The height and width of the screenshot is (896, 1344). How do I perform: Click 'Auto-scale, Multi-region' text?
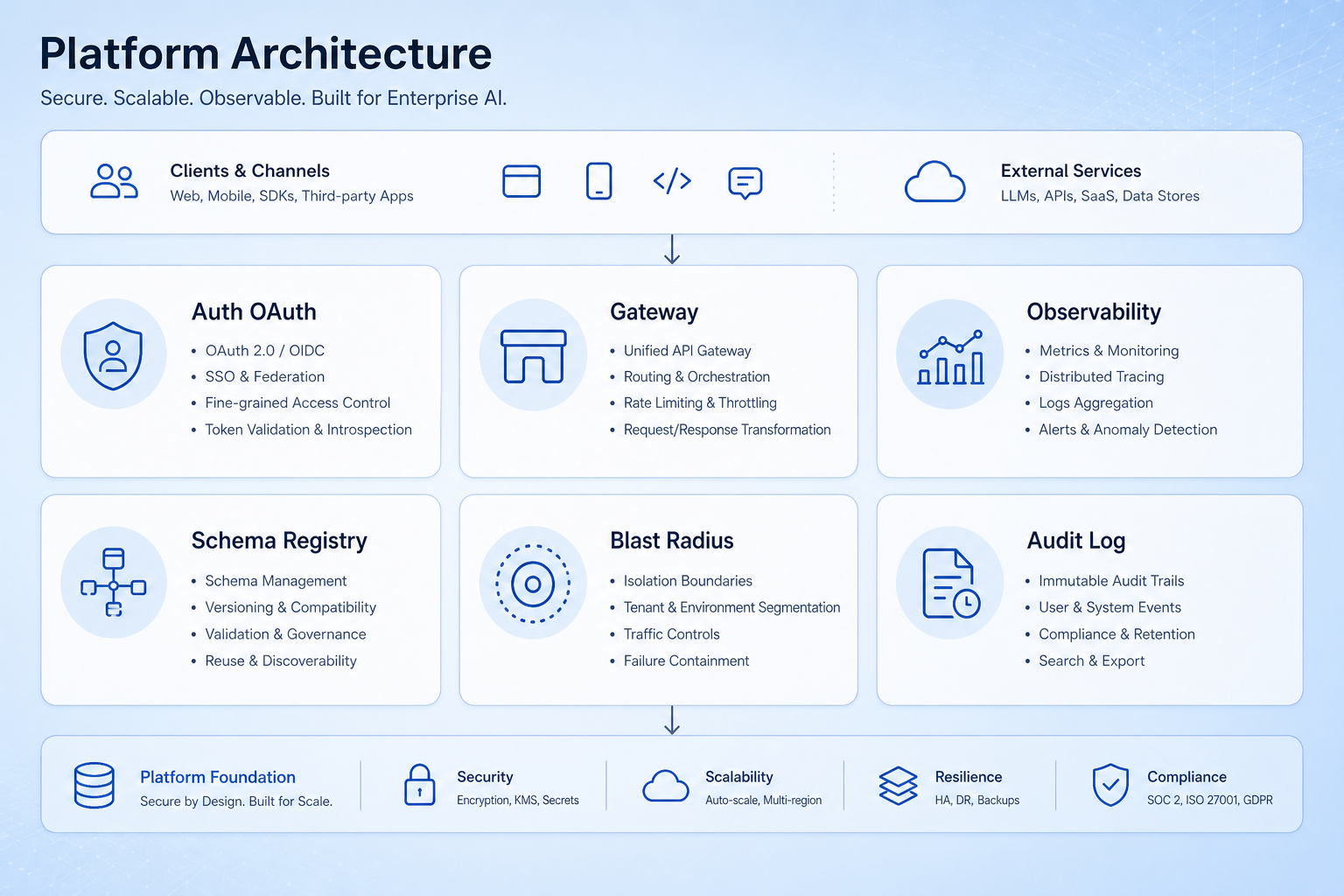click(764, 801)
